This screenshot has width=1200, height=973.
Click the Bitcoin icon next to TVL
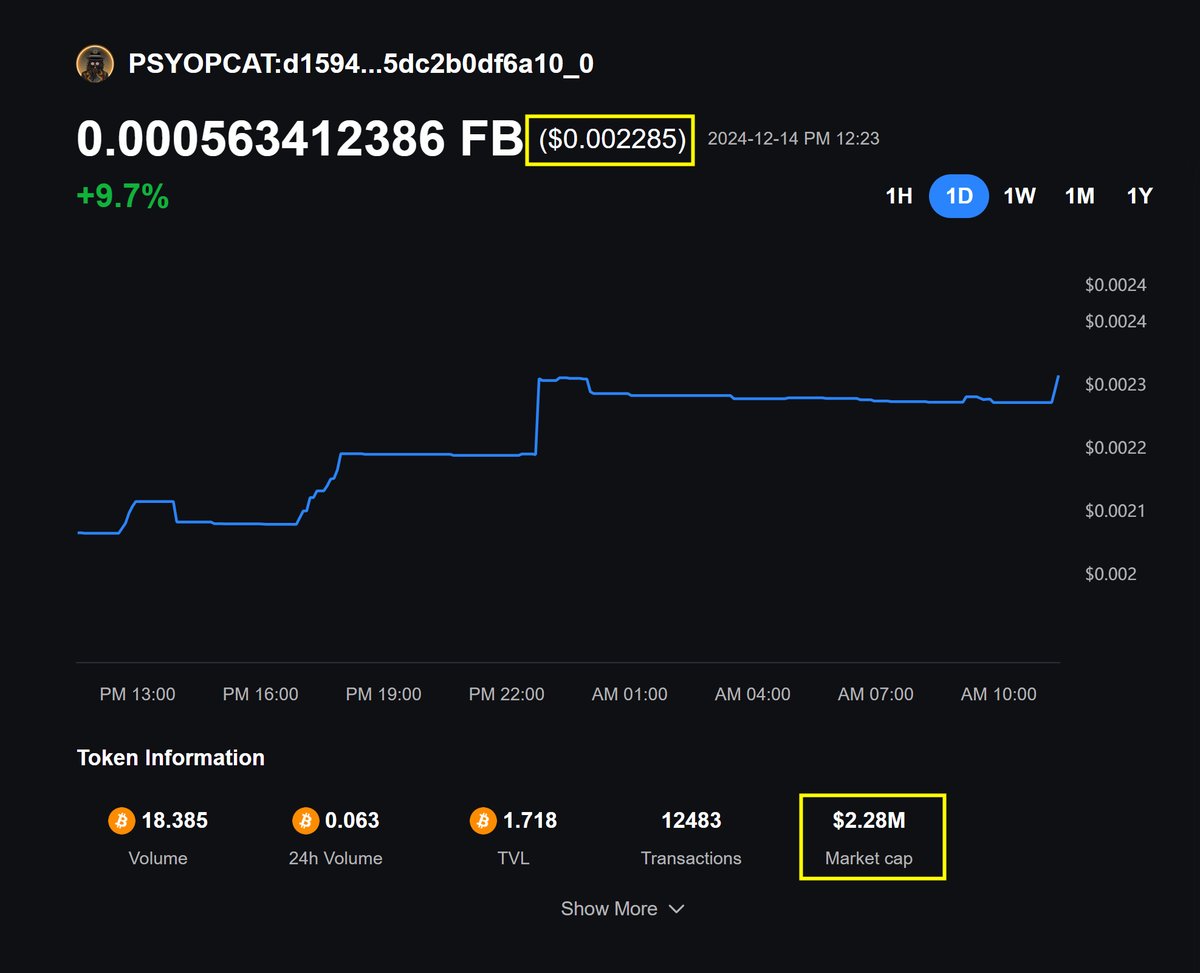482,820
